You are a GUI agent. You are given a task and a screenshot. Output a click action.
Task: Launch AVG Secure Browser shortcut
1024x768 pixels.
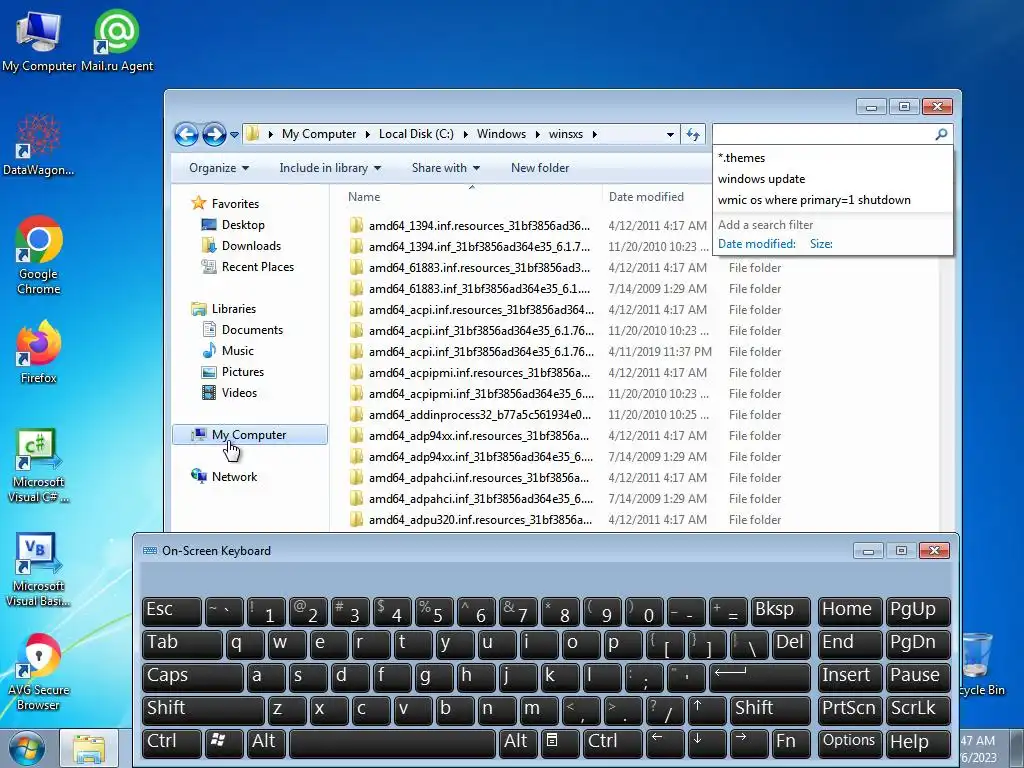[x=39, y=673]
